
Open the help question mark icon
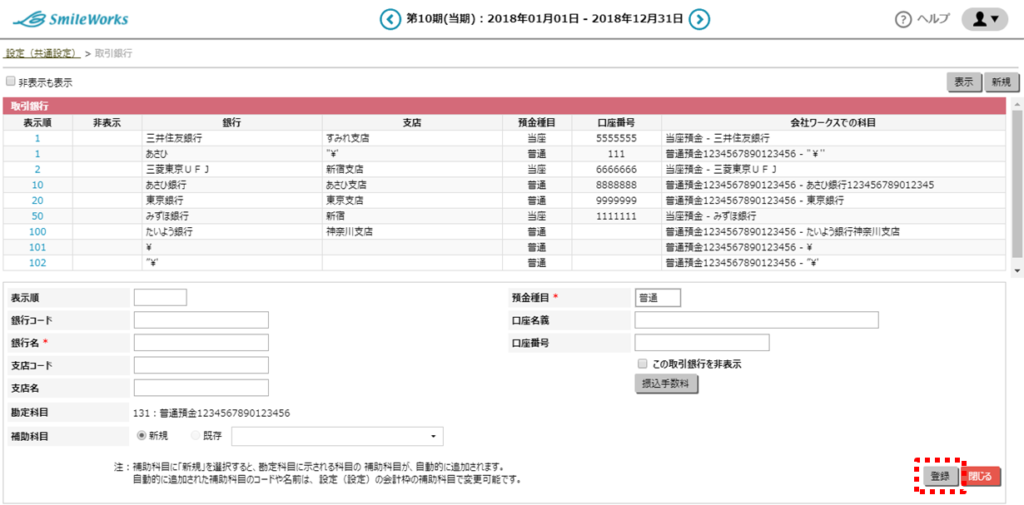(903, 20)
